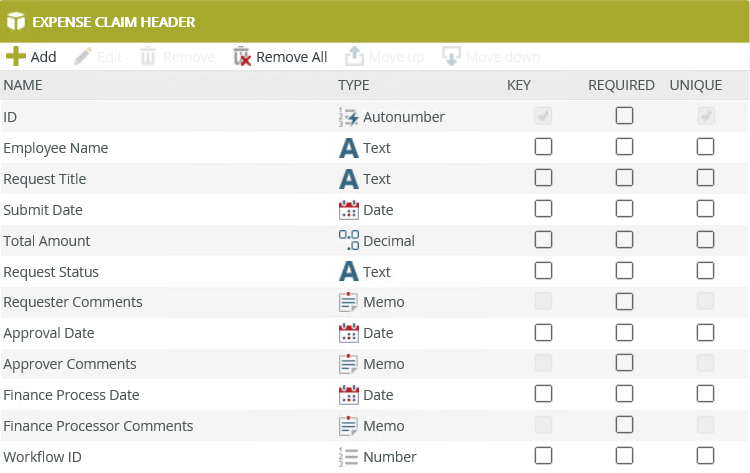Enable Required checkbox for Employee Name
The image size is (750, 473).
pos(624,148)
